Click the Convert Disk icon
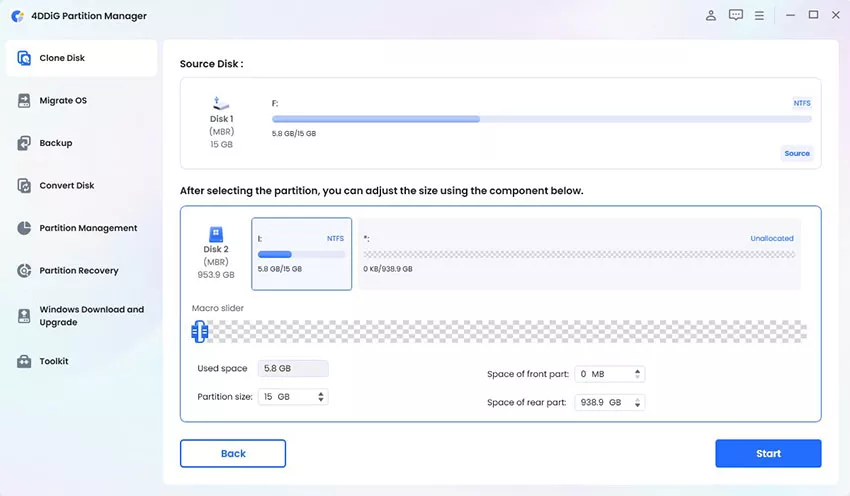This screenshot has height=496, width=850. (24, 186)
